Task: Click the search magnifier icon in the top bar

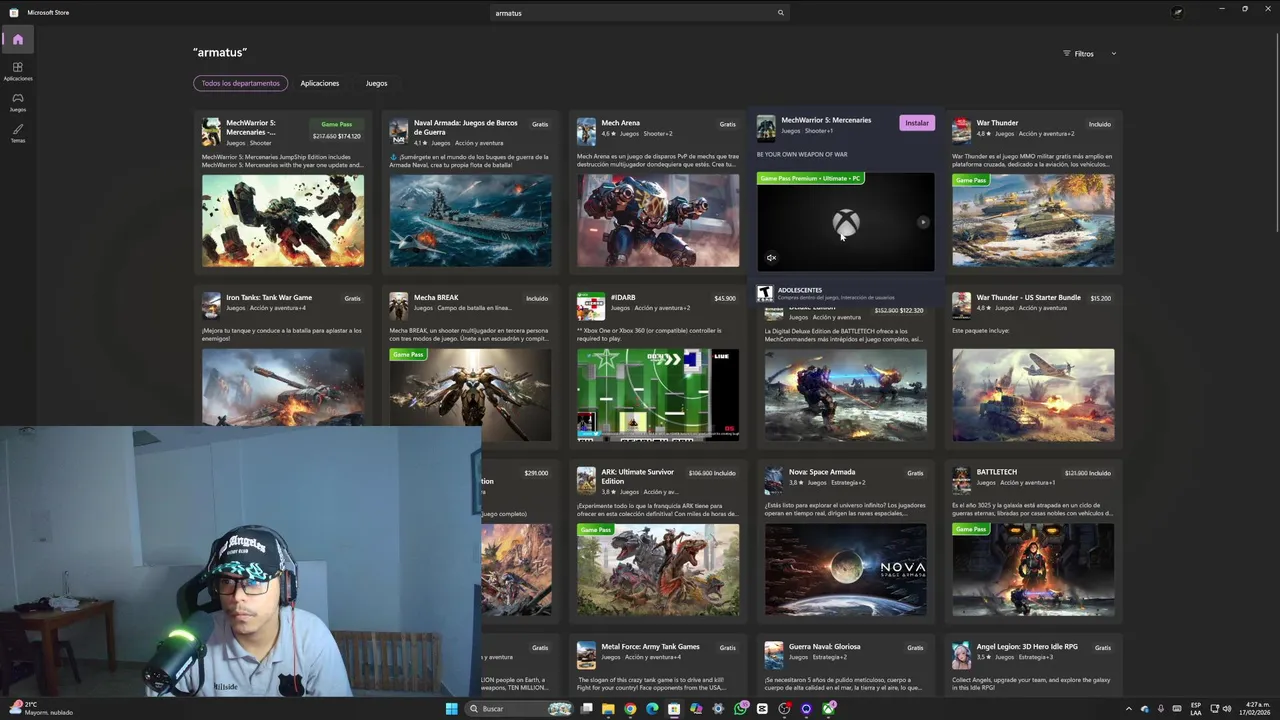Action: click(781, 13)
